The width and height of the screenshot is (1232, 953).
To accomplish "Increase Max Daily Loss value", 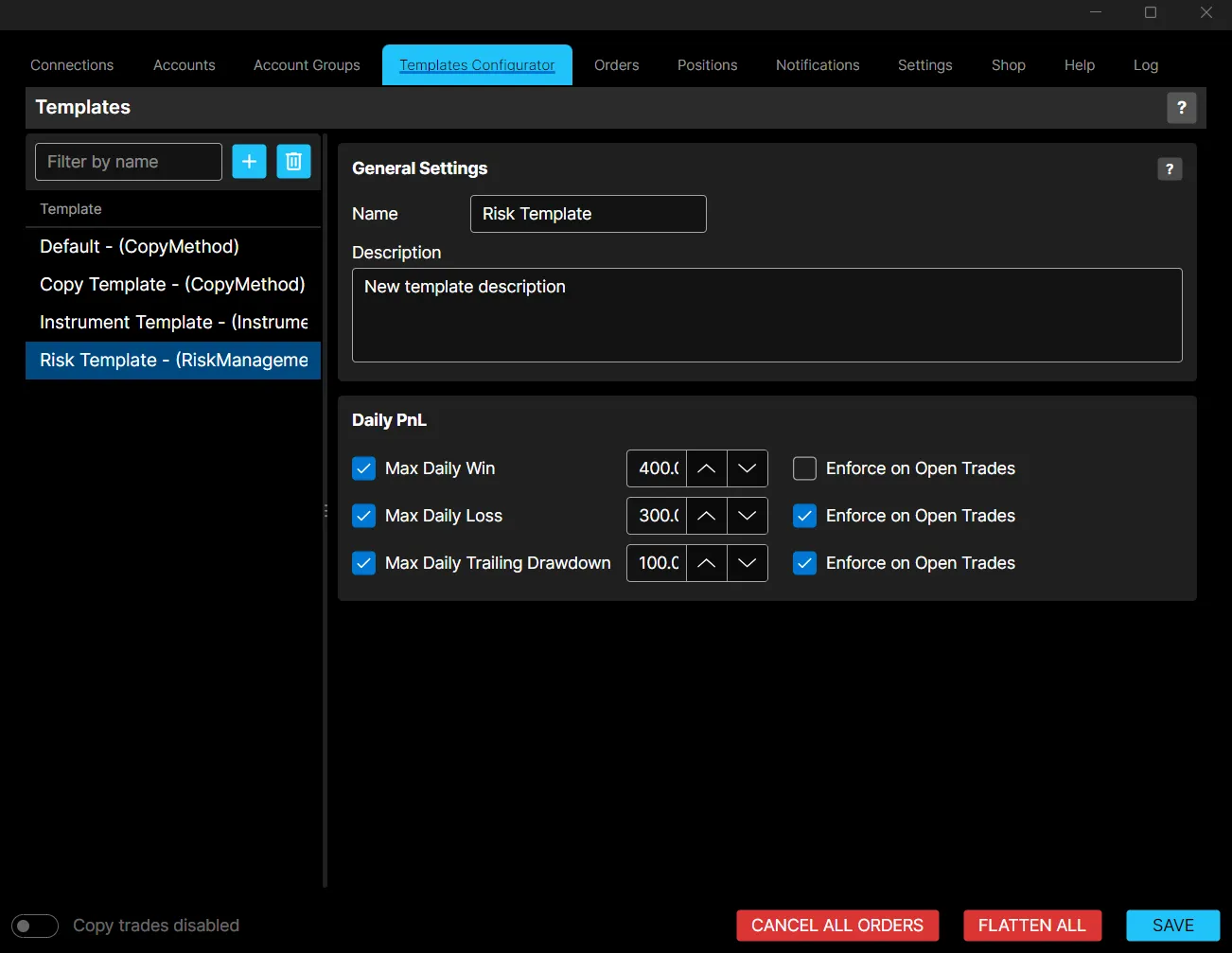I will [x=706, y=516].
